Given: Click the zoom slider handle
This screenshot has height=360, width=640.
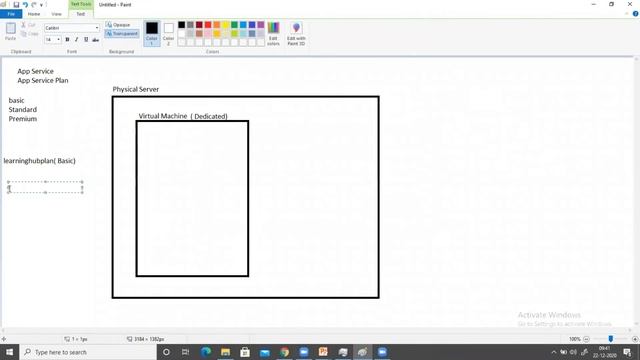Looking at the screenshot, I should point(611,339).
